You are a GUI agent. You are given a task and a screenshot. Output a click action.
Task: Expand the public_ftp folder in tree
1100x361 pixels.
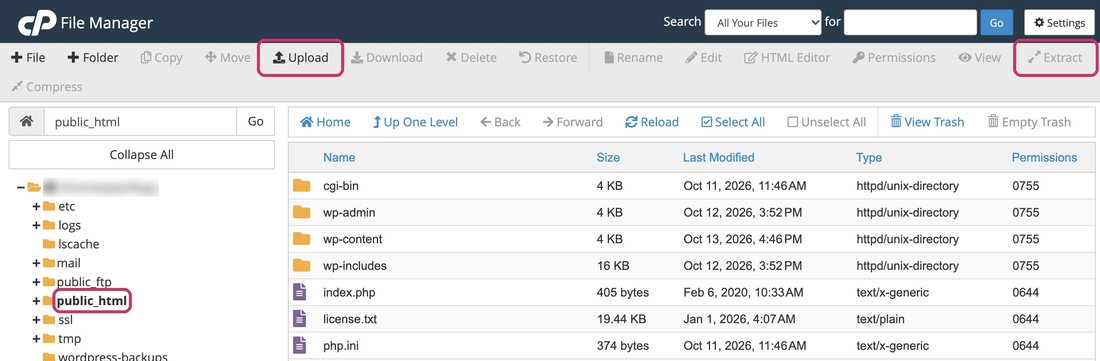[x=36, y=282]
